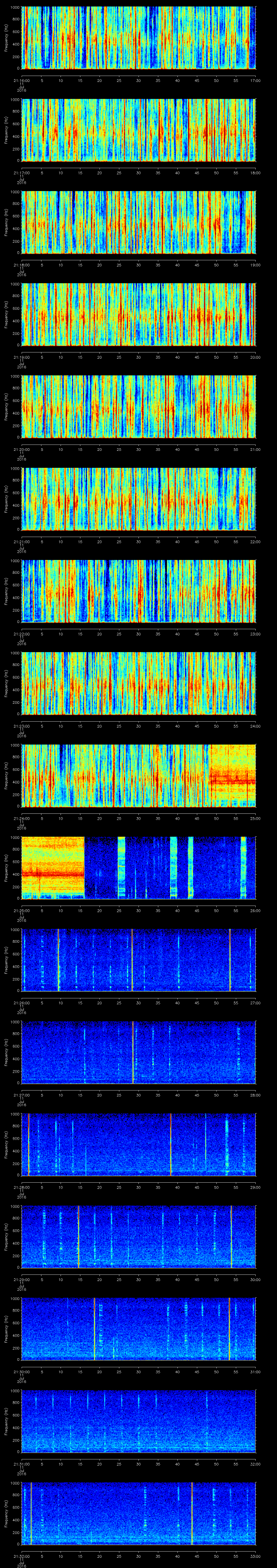
Task: Click the 21:19:00 start time label
Action: [x=21, y=357]
